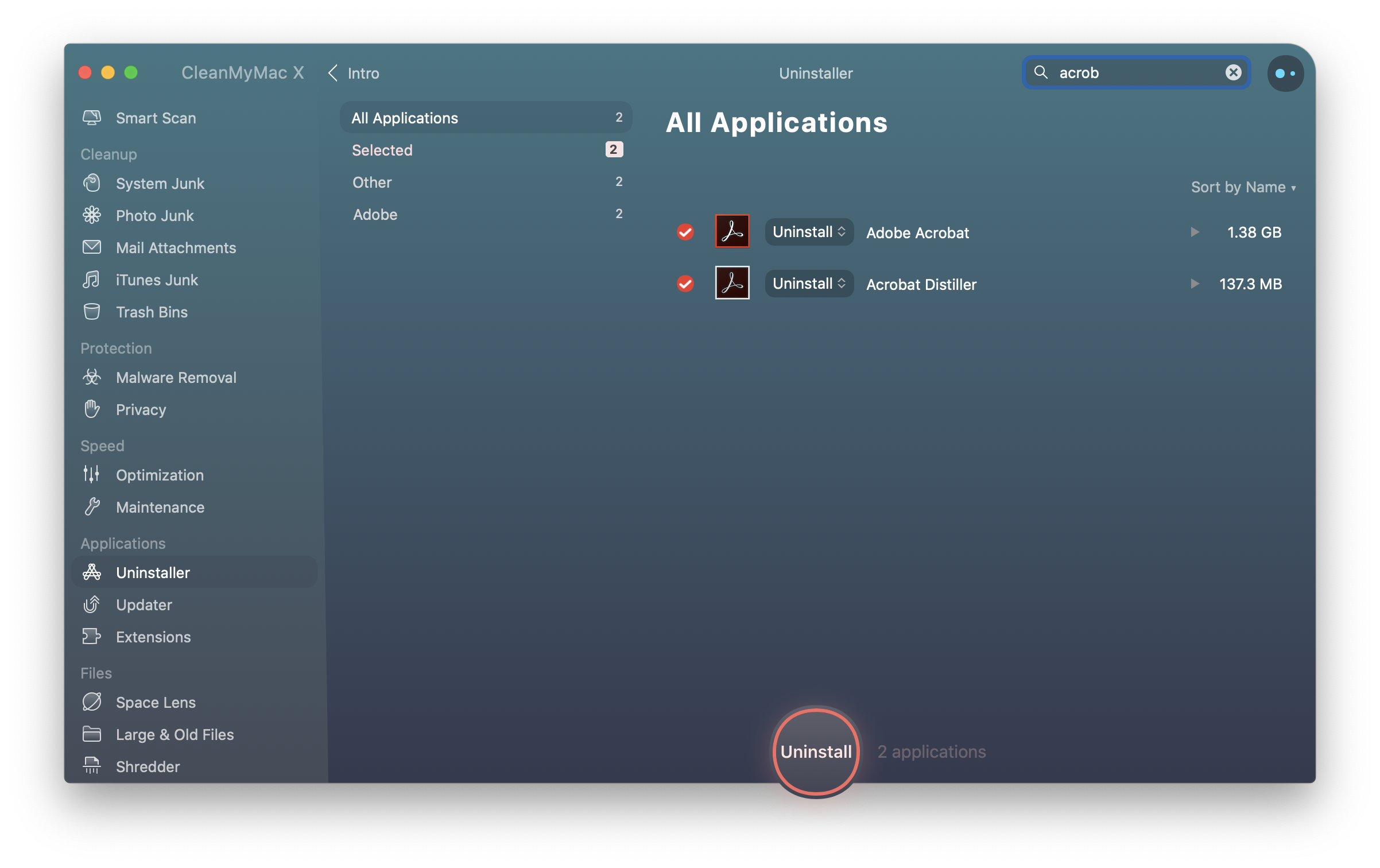Screen dimensions: 1380x868
Task: Open the Malware Removal tool
Action: click(x=176, y=377)
